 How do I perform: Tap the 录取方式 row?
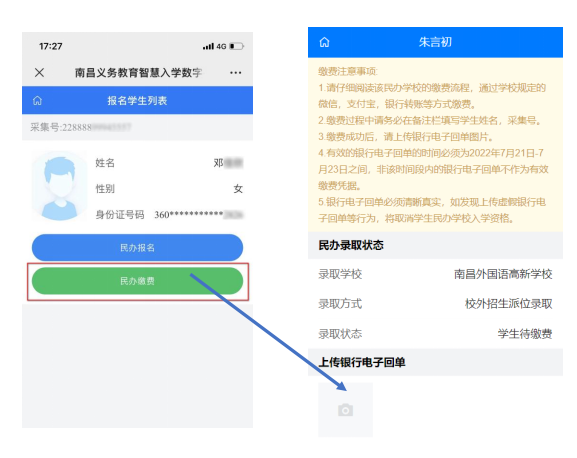click(435, 304)
